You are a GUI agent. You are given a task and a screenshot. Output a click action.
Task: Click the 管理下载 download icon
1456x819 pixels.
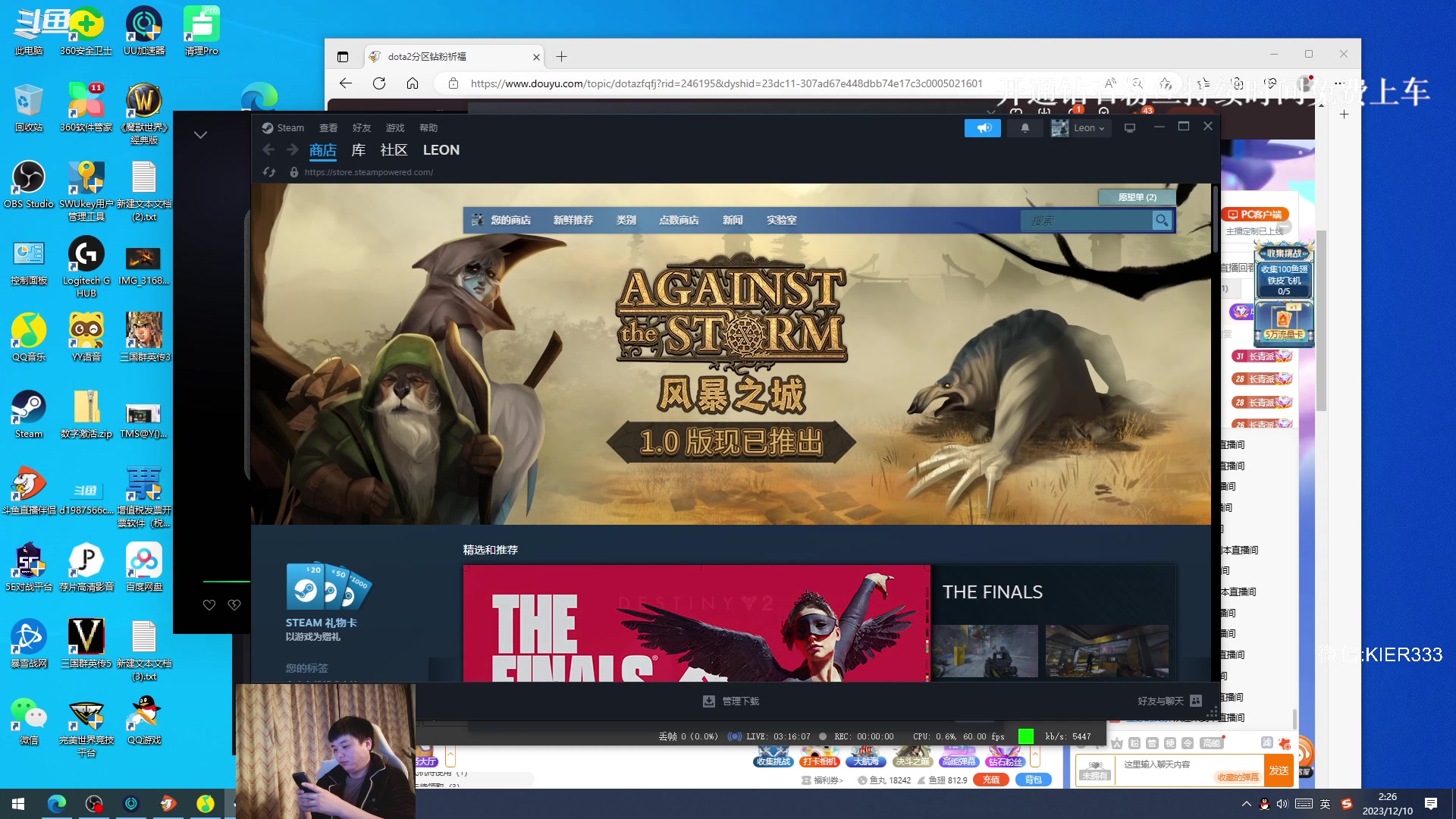[x=708, y=701]
